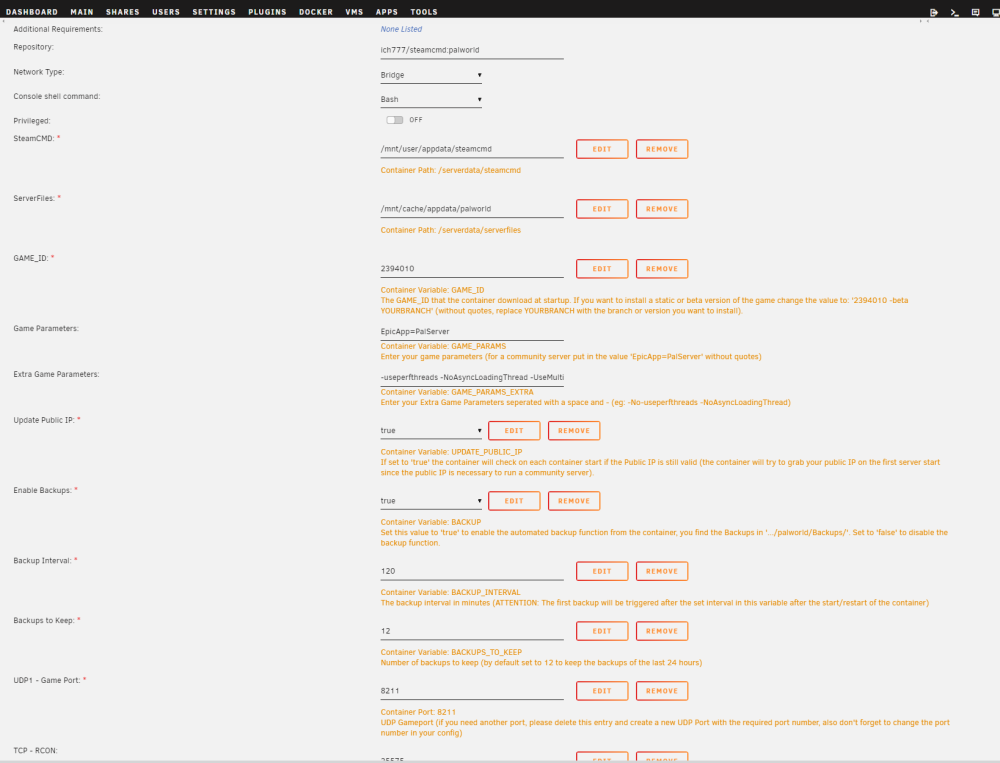Click the GAME_ID value field
This screenshot has height=763, width=1000.
(x=472, y=269)
